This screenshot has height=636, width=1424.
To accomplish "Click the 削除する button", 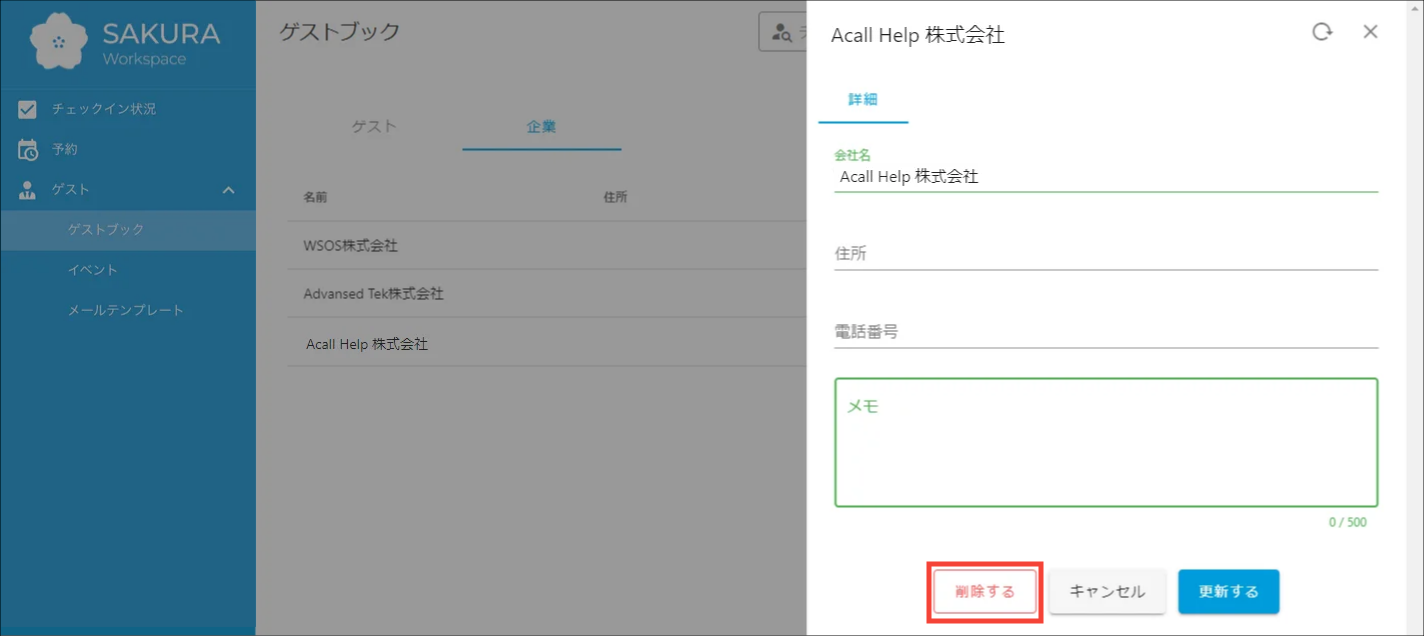I will (x=985, y=592).
